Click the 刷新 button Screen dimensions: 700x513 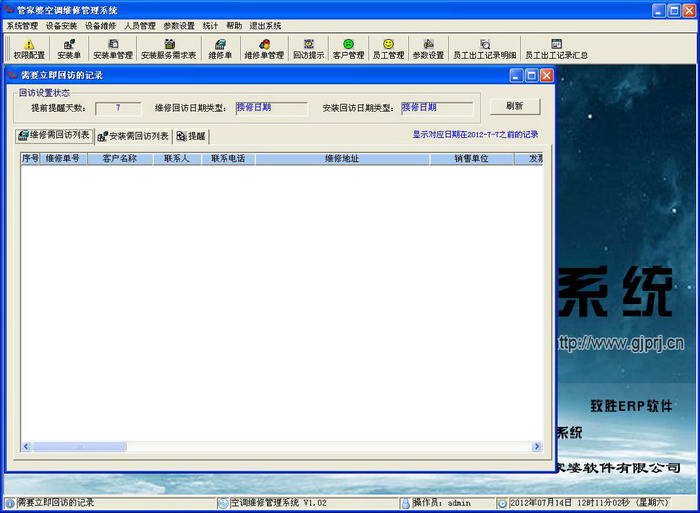[x=515, y=106]
